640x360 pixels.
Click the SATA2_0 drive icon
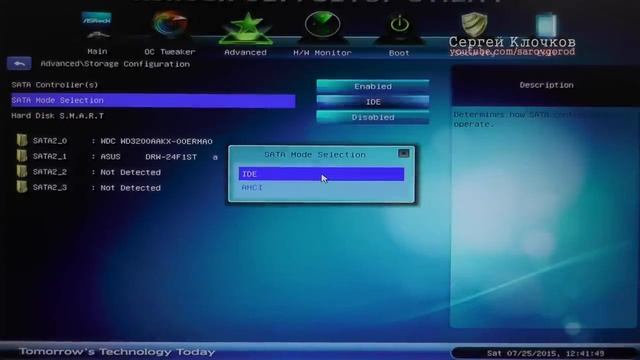[x=22, y=140]
